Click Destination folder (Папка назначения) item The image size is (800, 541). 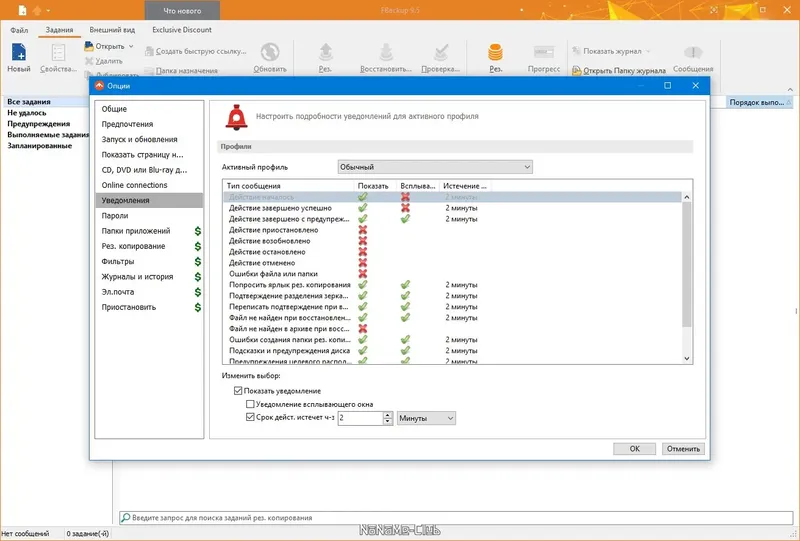click(x=181, y=71)
